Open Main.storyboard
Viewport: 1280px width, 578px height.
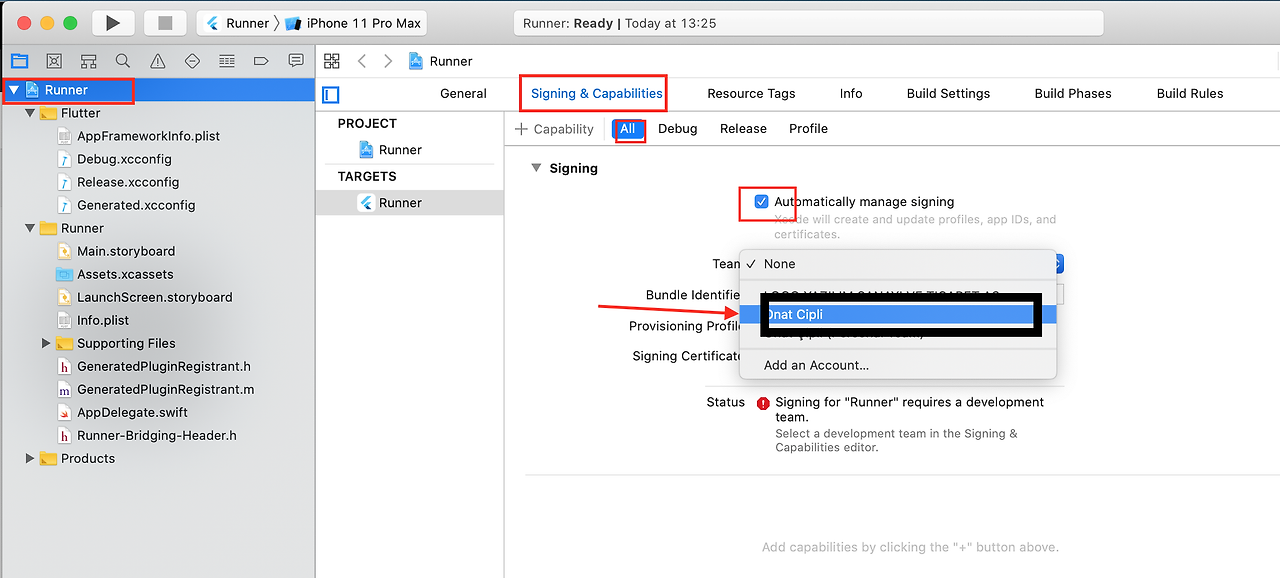click(116, 251)
